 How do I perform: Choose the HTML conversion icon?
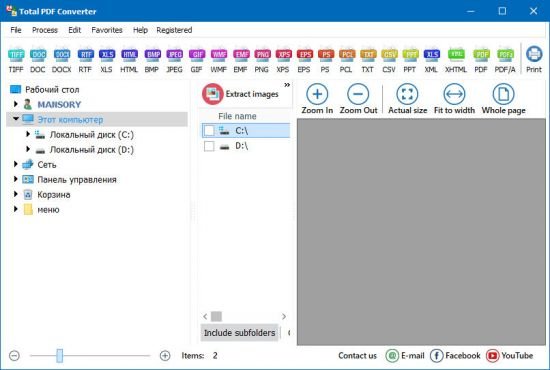click(x=129, y=60)
